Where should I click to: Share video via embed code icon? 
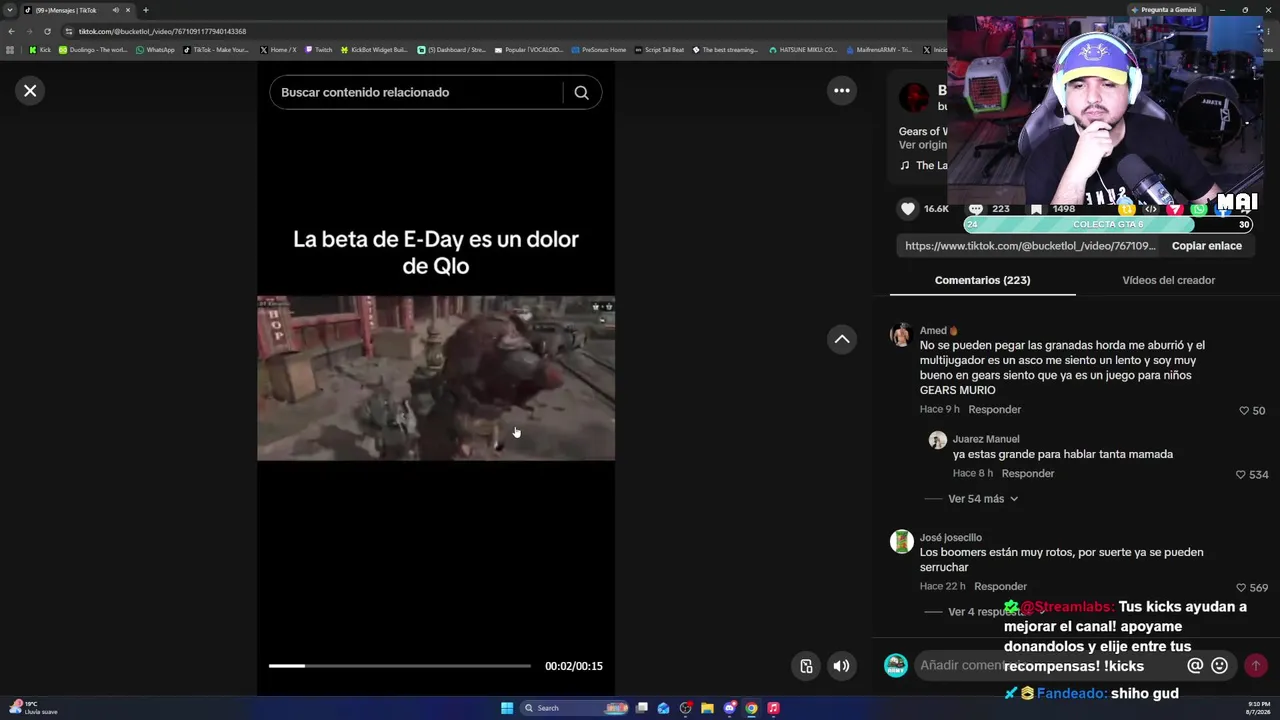1151,209
